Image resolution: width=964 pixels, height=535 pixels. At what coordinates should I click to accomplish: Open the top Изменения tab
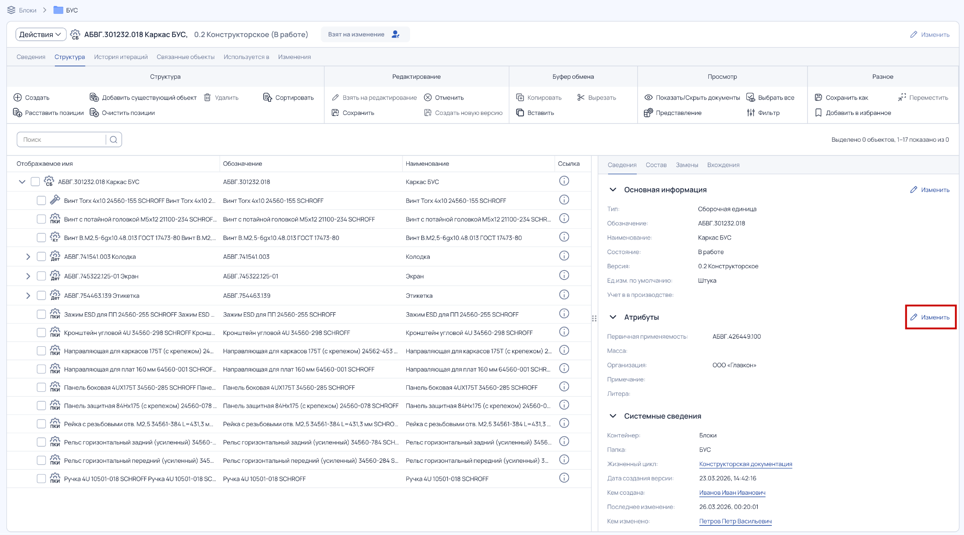tap(294, 57)
